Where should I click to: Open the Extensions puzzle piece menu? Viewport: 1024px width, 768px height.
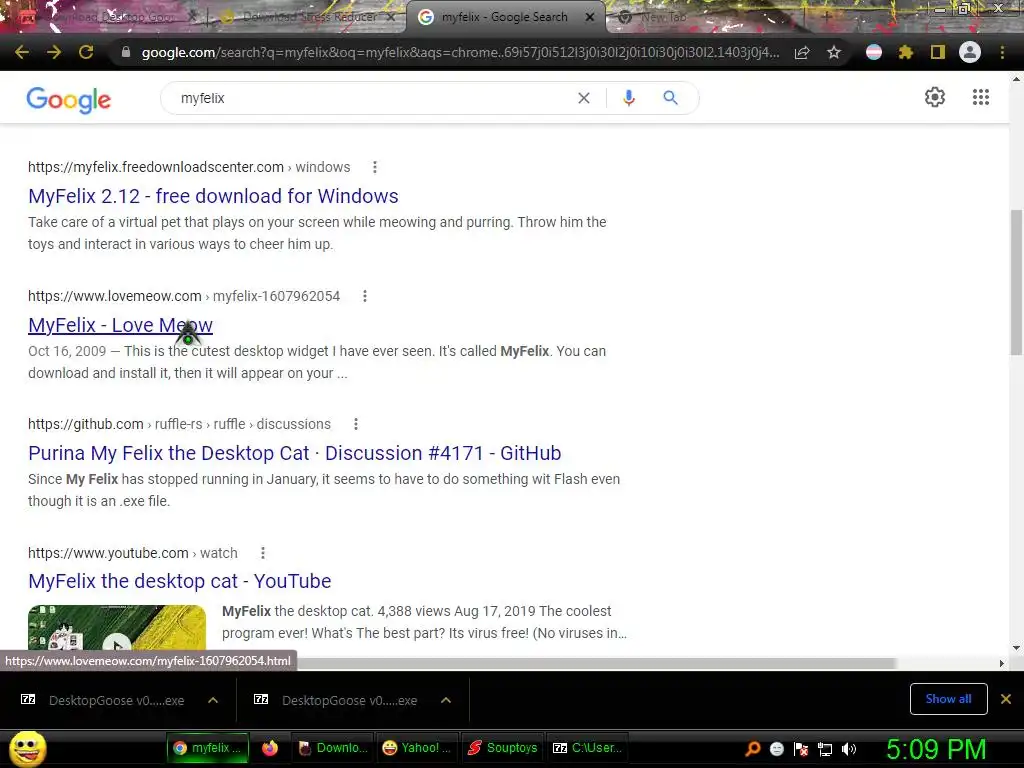pos(906,52)
